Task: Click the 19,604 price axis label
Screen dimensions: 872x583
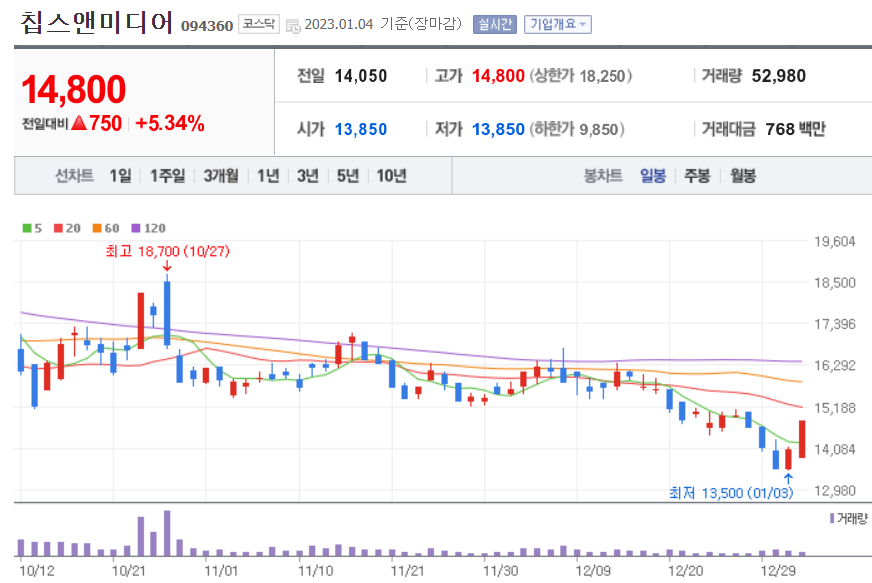Action: click(835, 241)
